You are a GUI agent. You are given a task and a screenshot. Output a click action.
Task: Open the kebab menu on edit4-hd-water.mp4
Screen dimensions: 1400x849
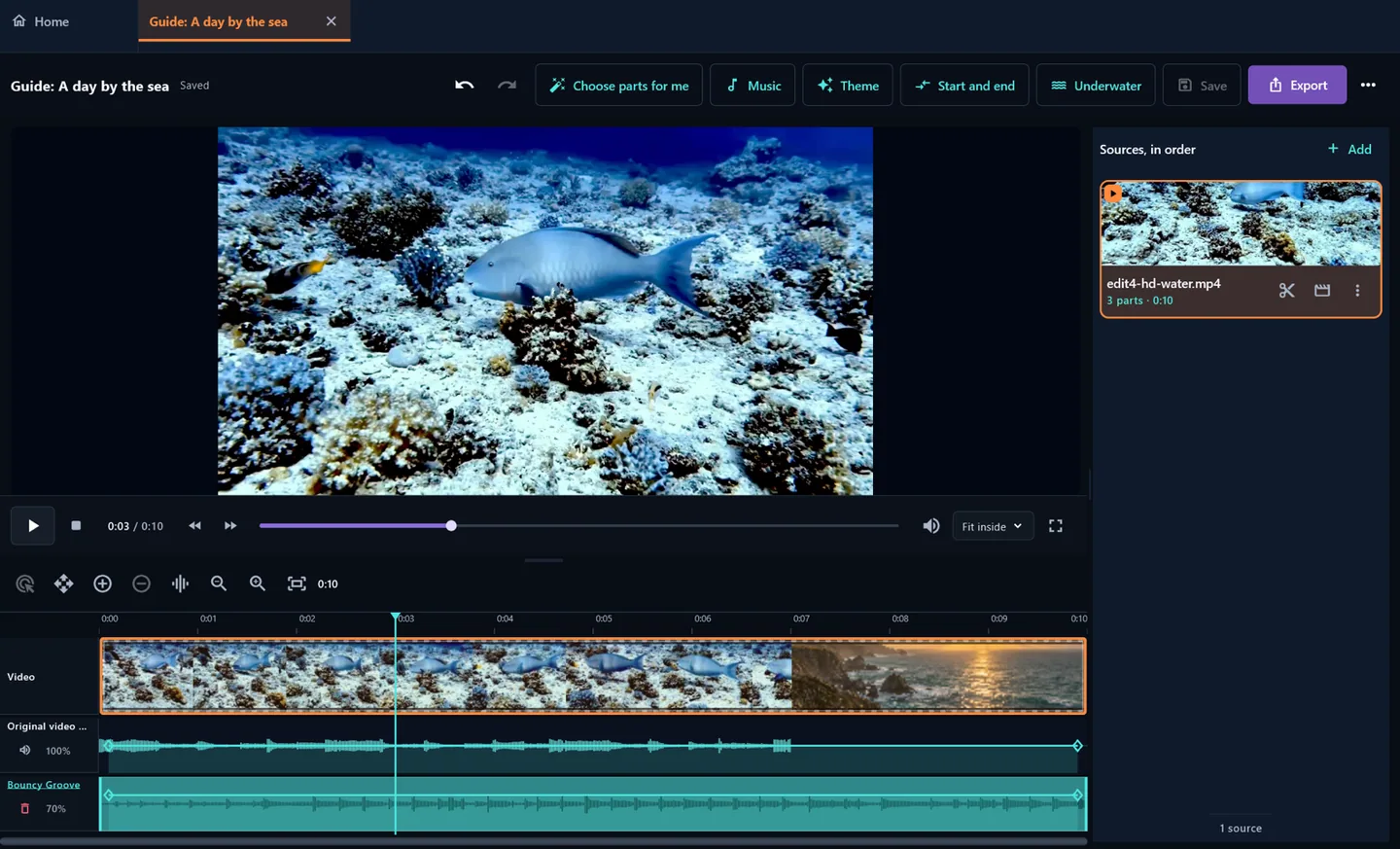[1357, 291]
